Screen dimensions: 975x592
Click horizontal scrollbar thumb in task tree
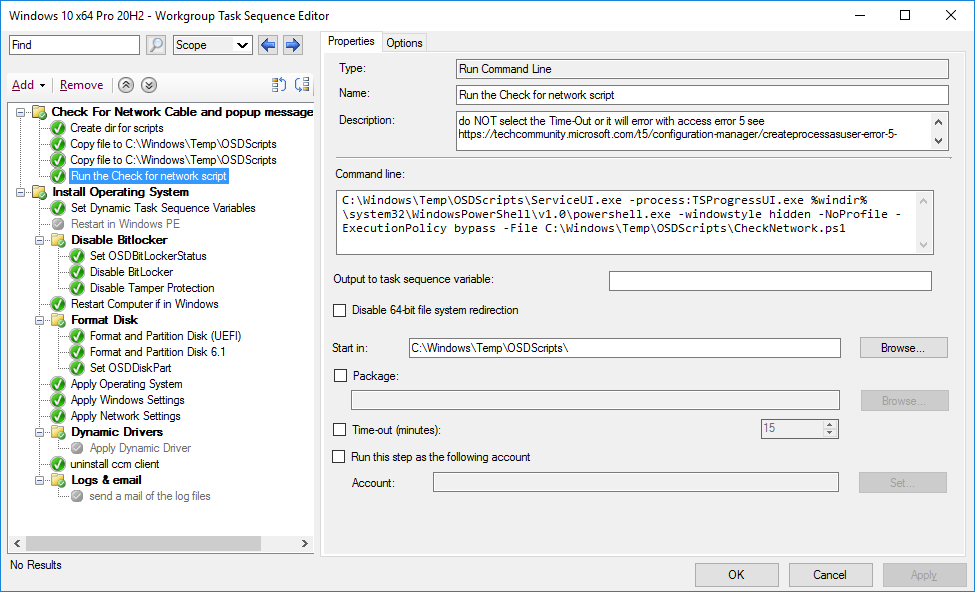(x=144, y=543)
